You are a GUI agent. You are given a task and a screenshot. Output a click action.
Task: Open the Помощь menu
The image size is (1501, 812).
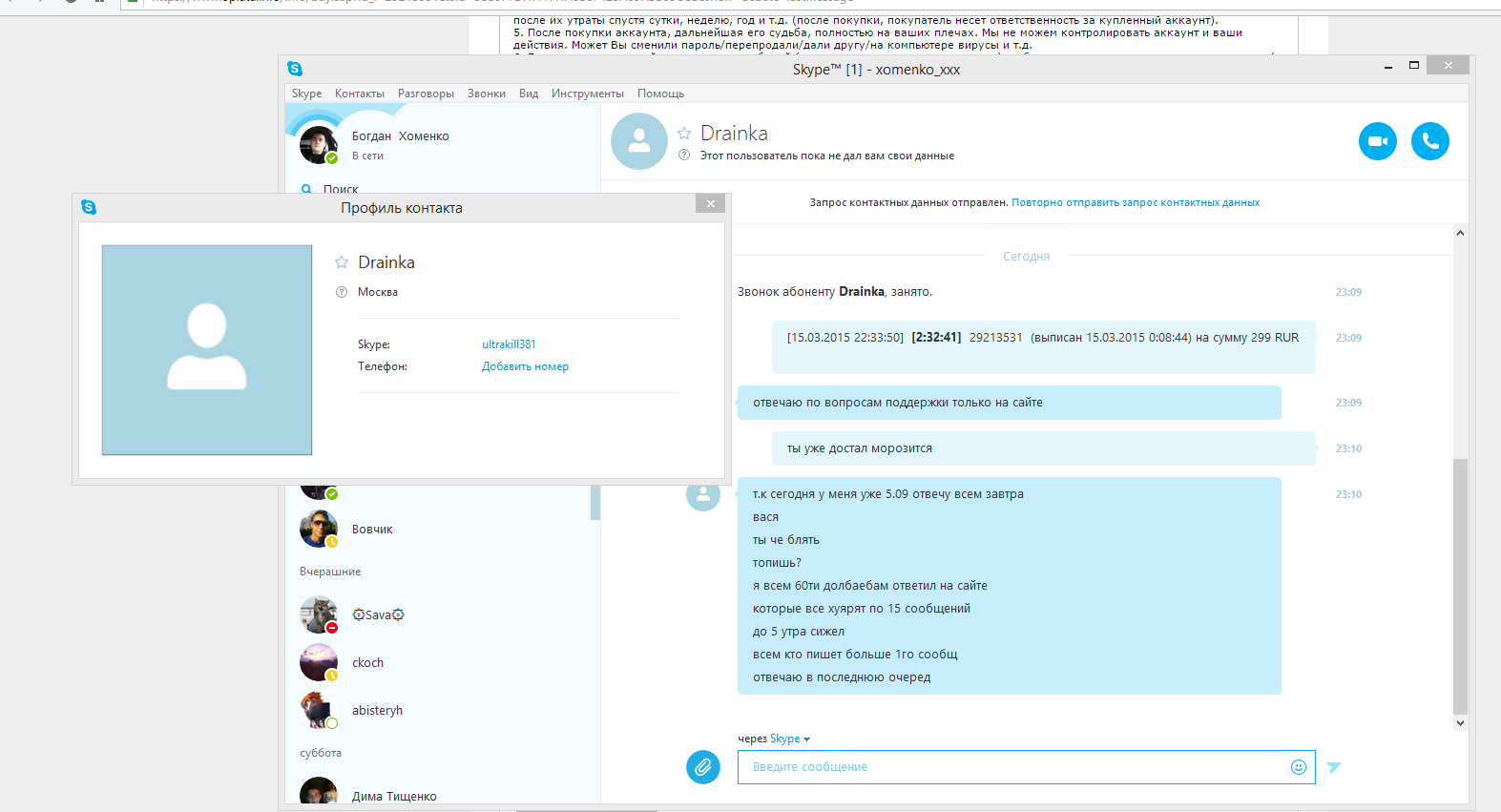pos(660,94)
